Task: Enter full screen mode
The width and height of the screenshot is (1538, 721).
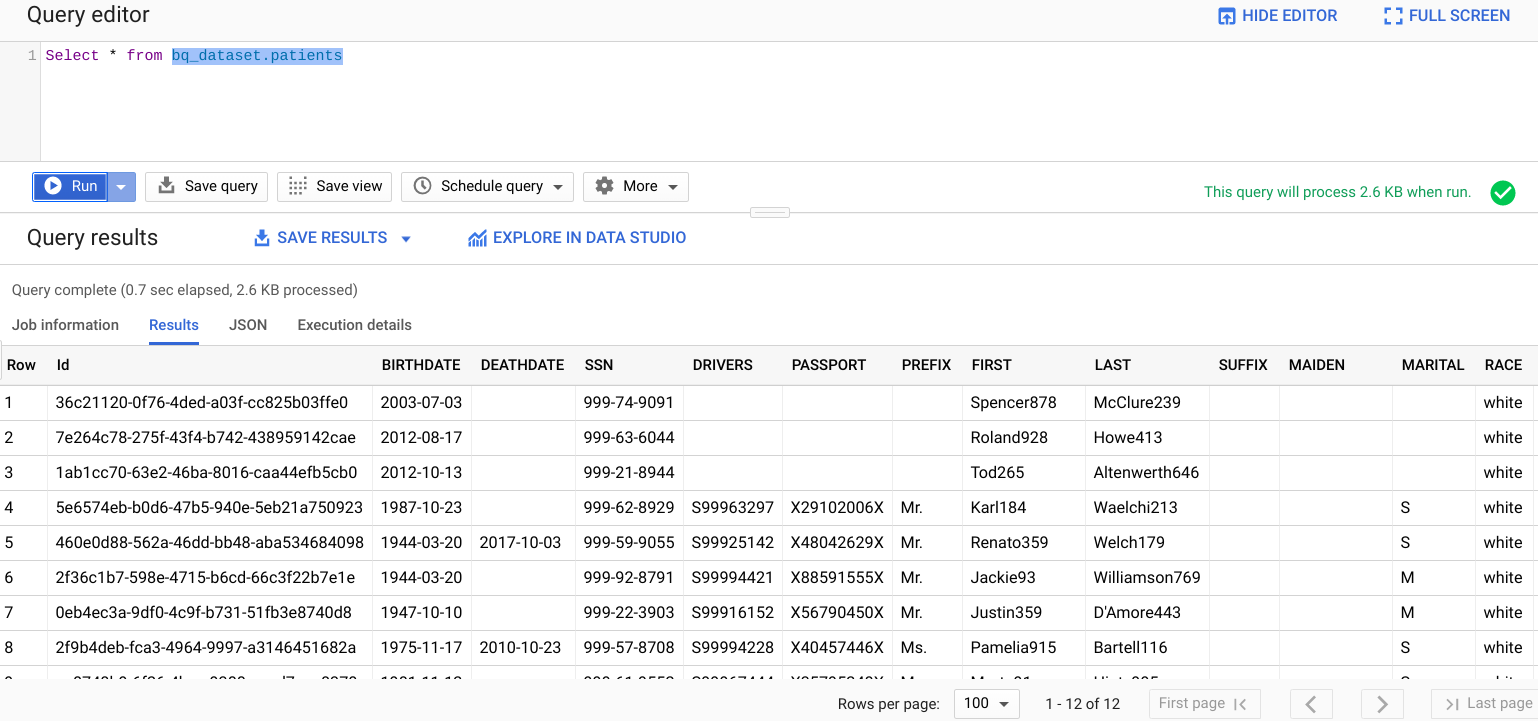Action: click(x=1446, y=16)
